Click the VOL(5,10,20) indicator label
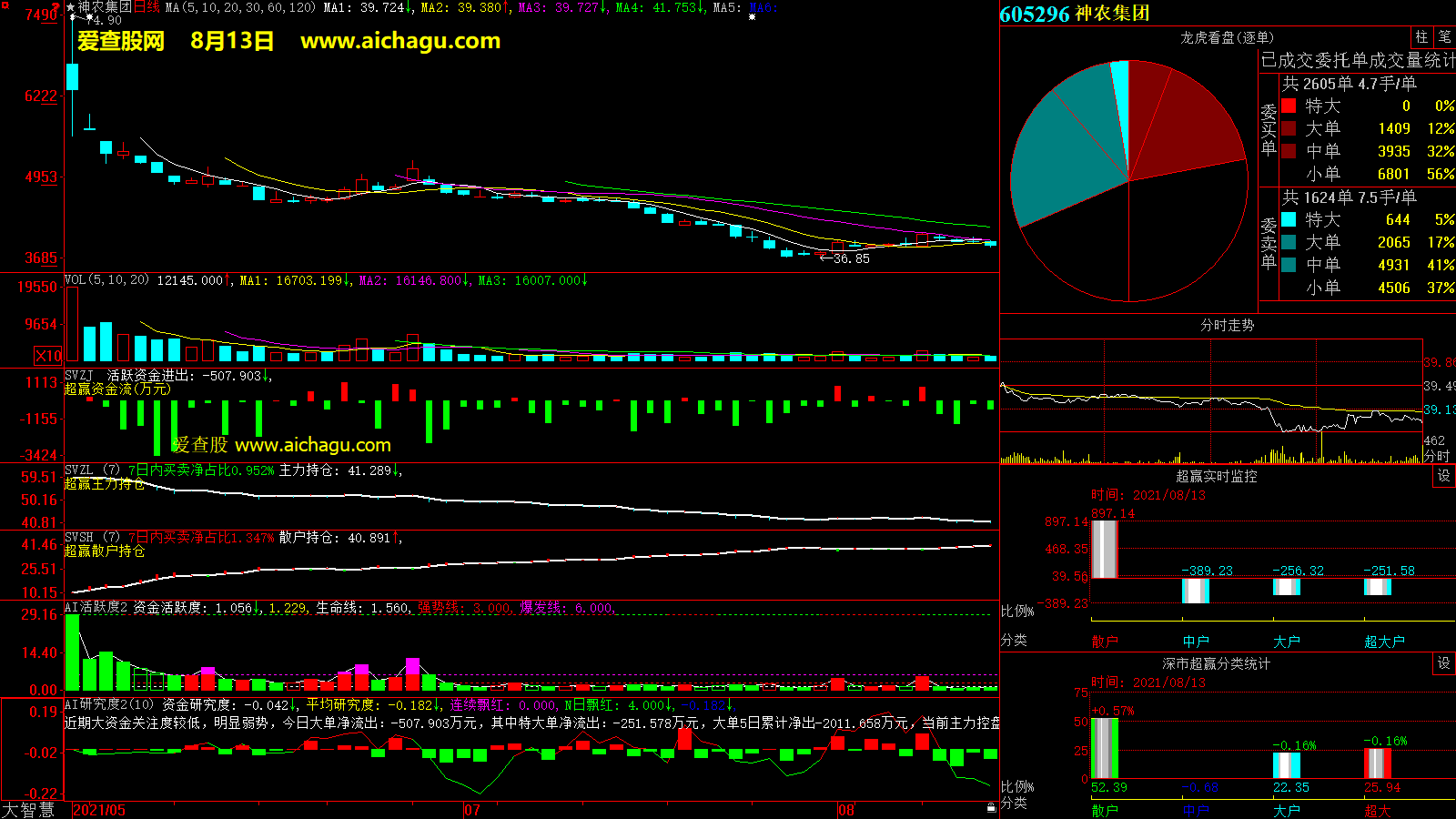This screenshot has width=1456, height=819. pyautogui.click(x=106, y=280)
